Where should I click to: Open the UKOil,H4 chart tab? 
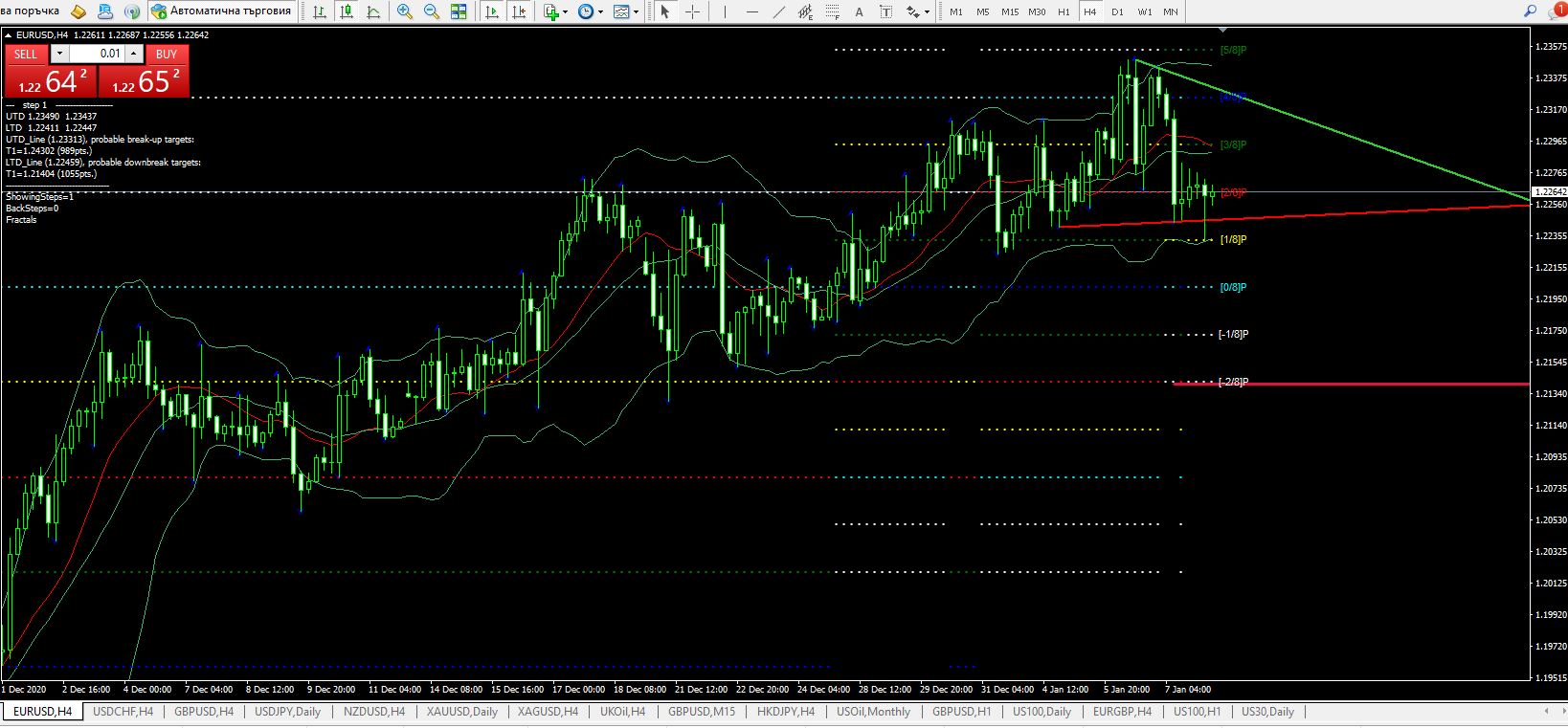click(622, 712)
